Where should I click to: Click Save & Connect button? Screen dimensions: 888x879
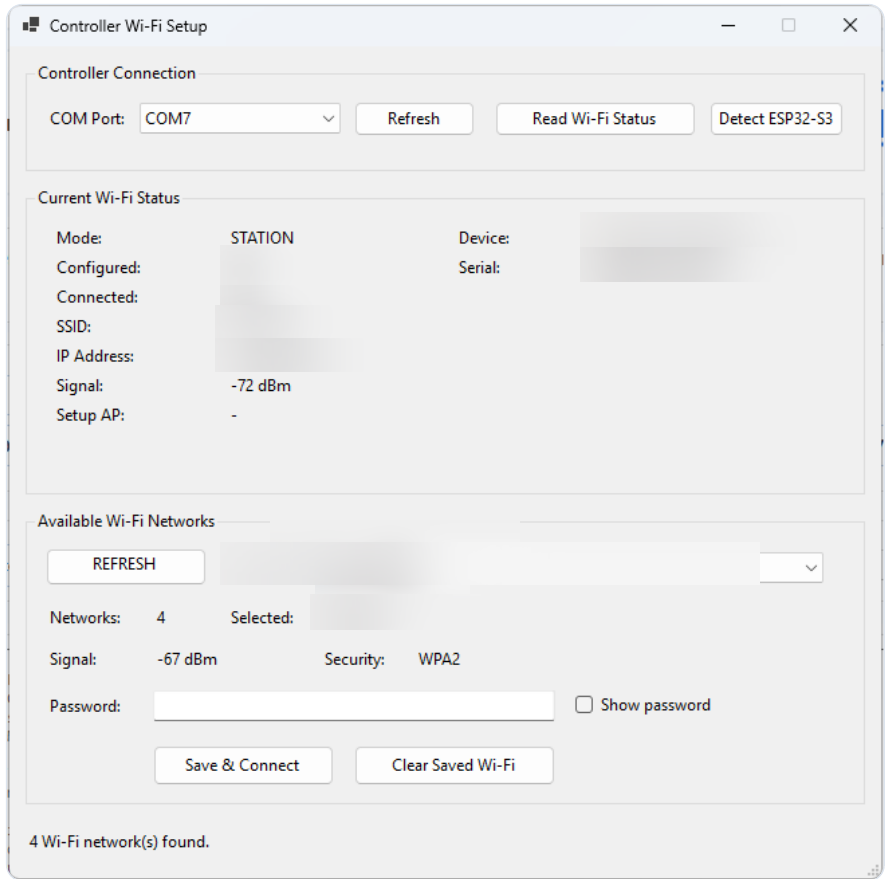point(243,765)
